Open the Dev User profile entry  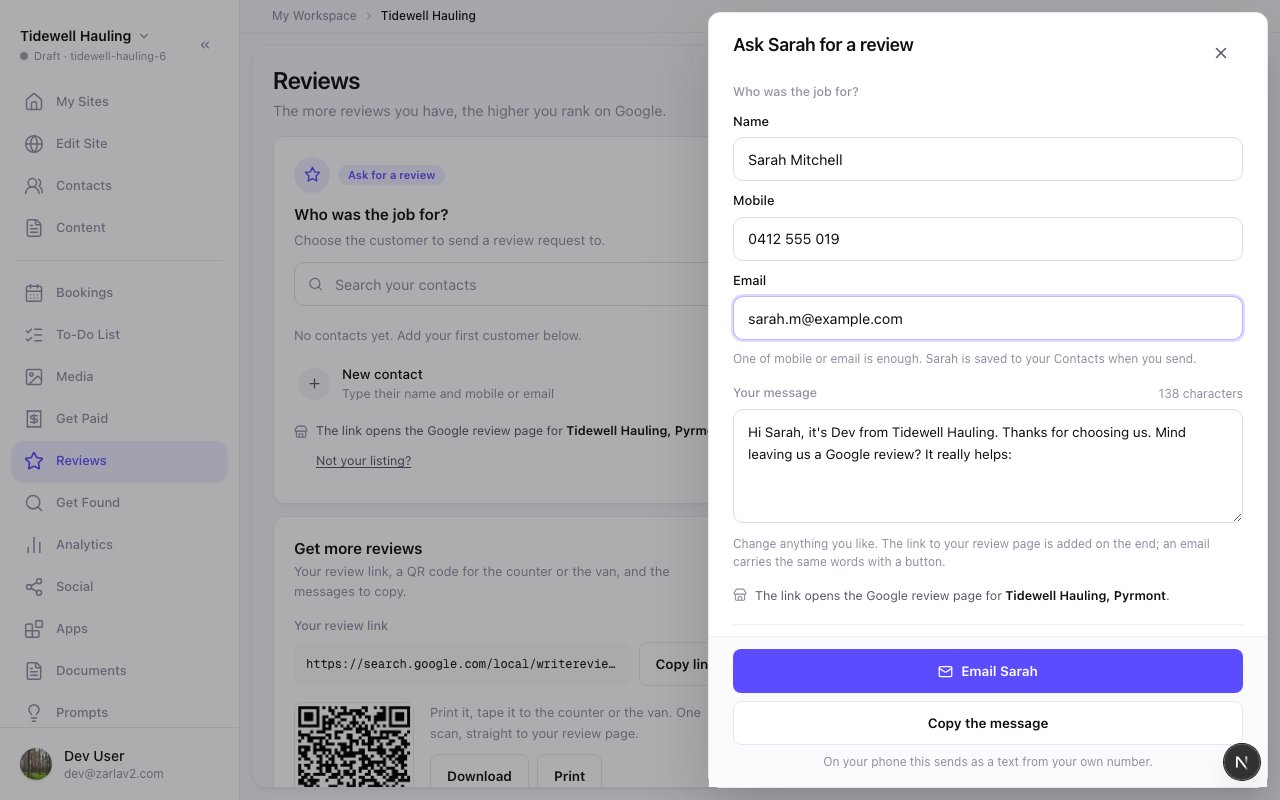tap(118, 764)
